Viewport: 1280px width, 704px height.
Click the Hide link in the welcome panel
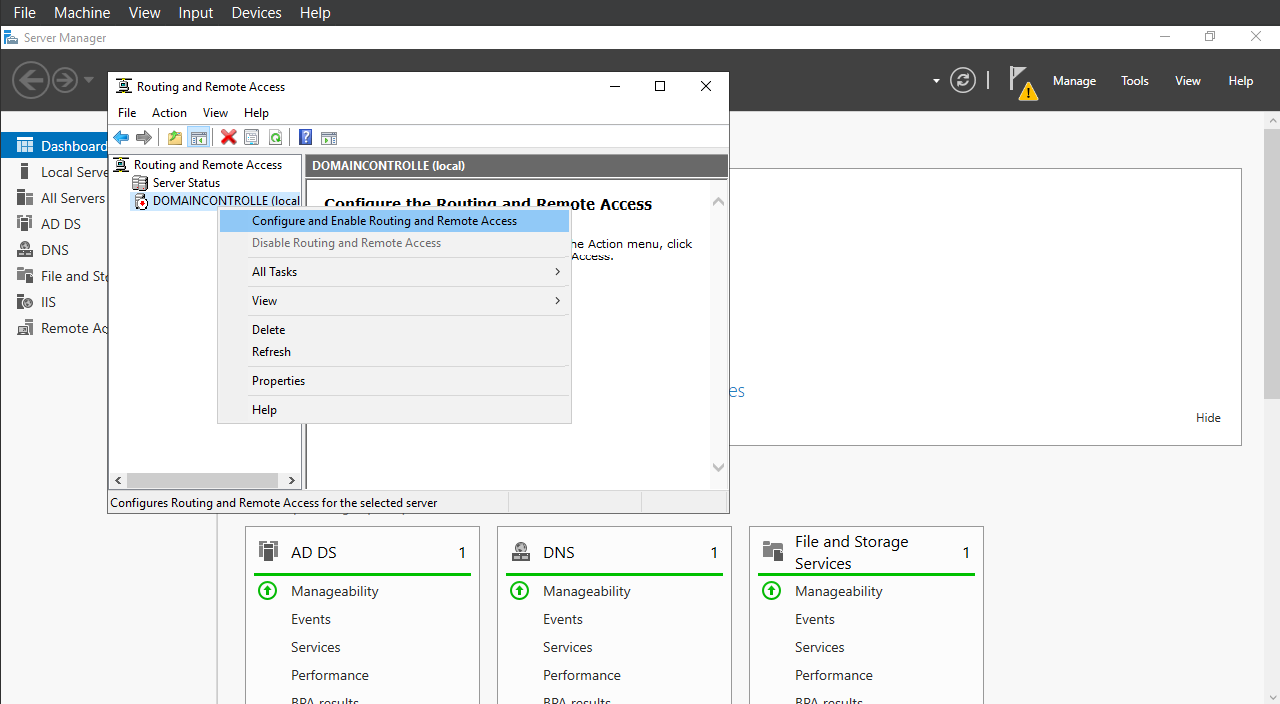click(1208, 418)
